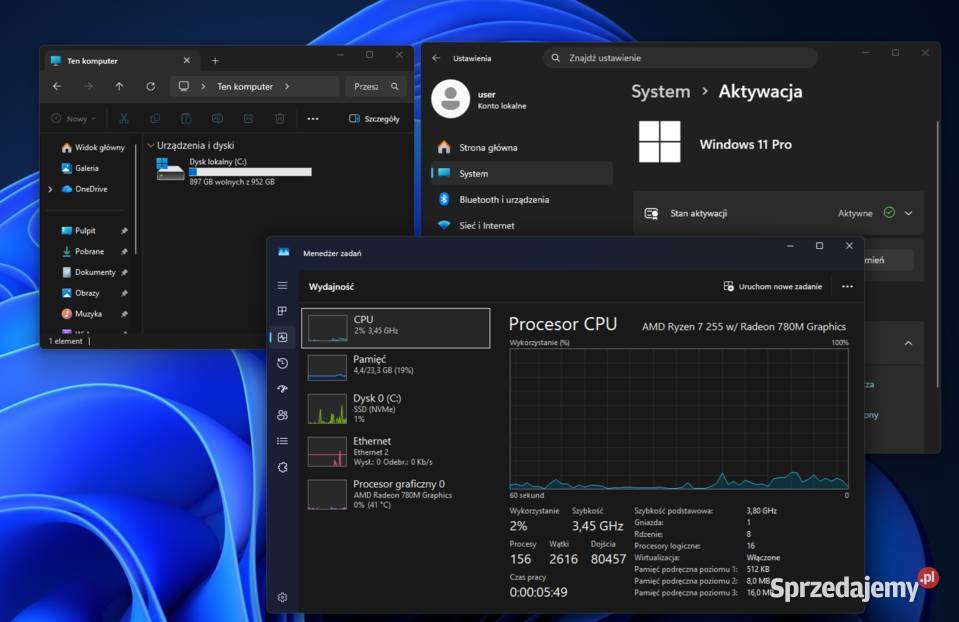Click Settings window vertical scrollbar
This screenshot has width=959, height=622.
937,254
